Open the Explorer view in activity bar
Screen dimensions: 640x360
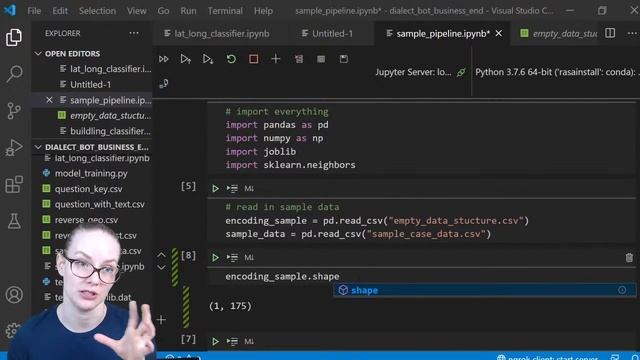click(x=14, y=37)
